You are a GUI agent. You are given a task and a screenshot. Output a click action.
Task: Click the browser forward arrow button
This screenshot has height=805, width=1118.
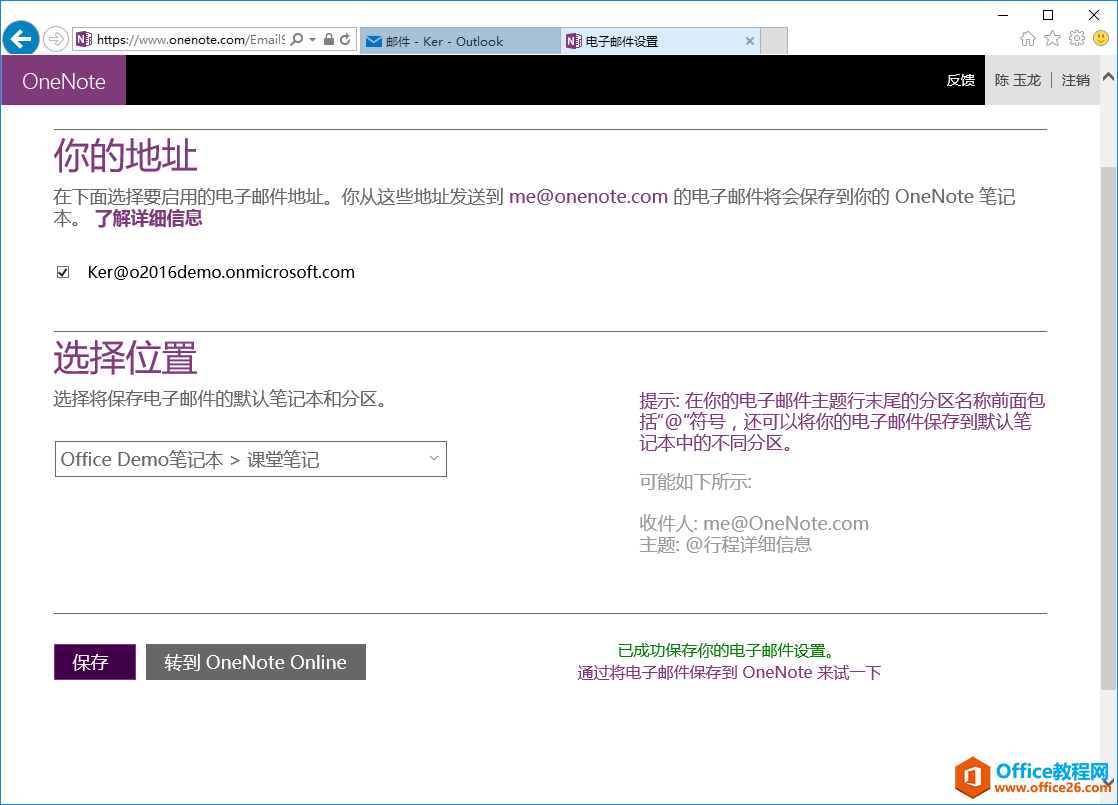tap(56, 40)
